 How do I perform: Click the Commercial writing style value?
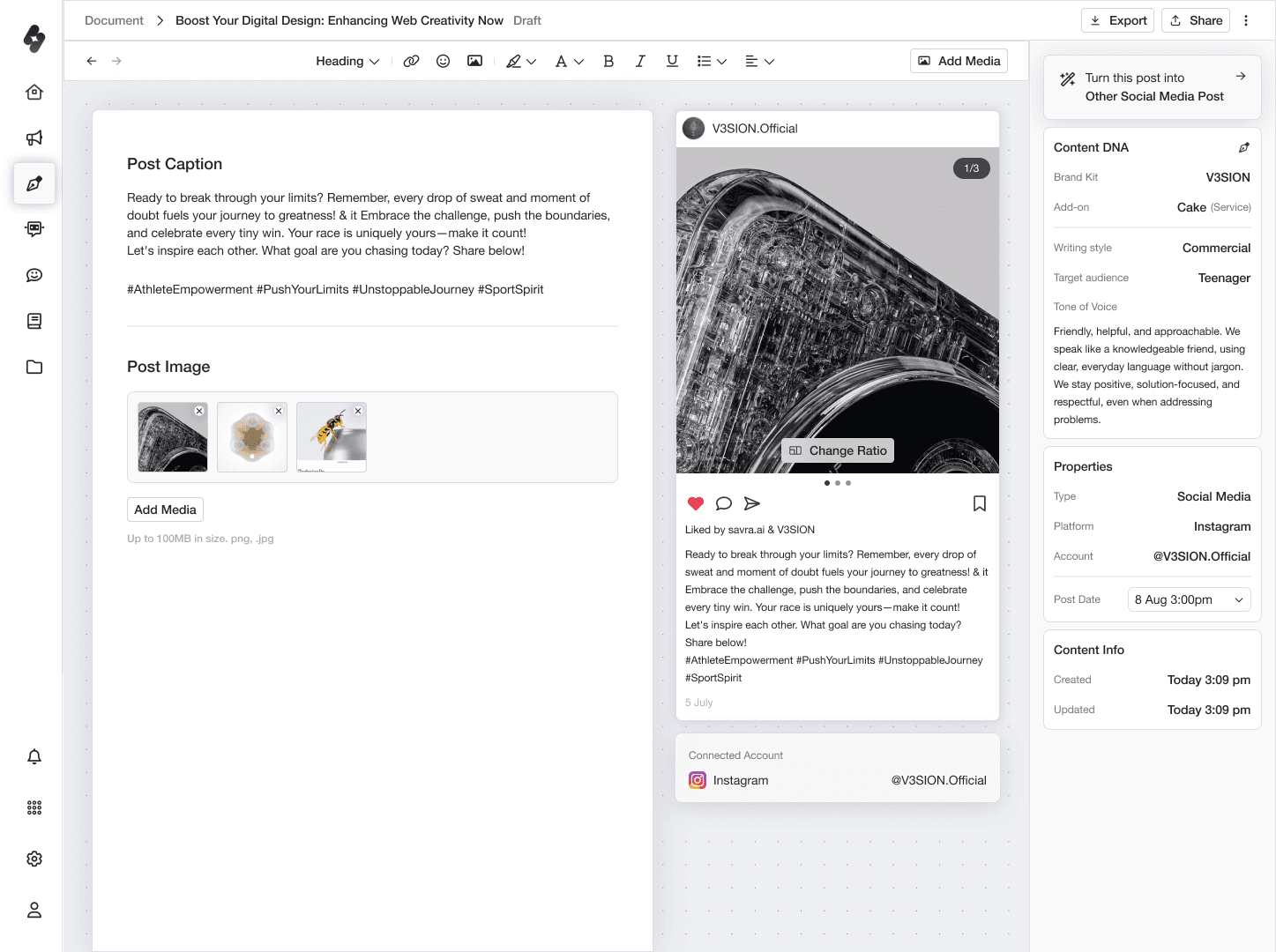tap(1216, 248)
